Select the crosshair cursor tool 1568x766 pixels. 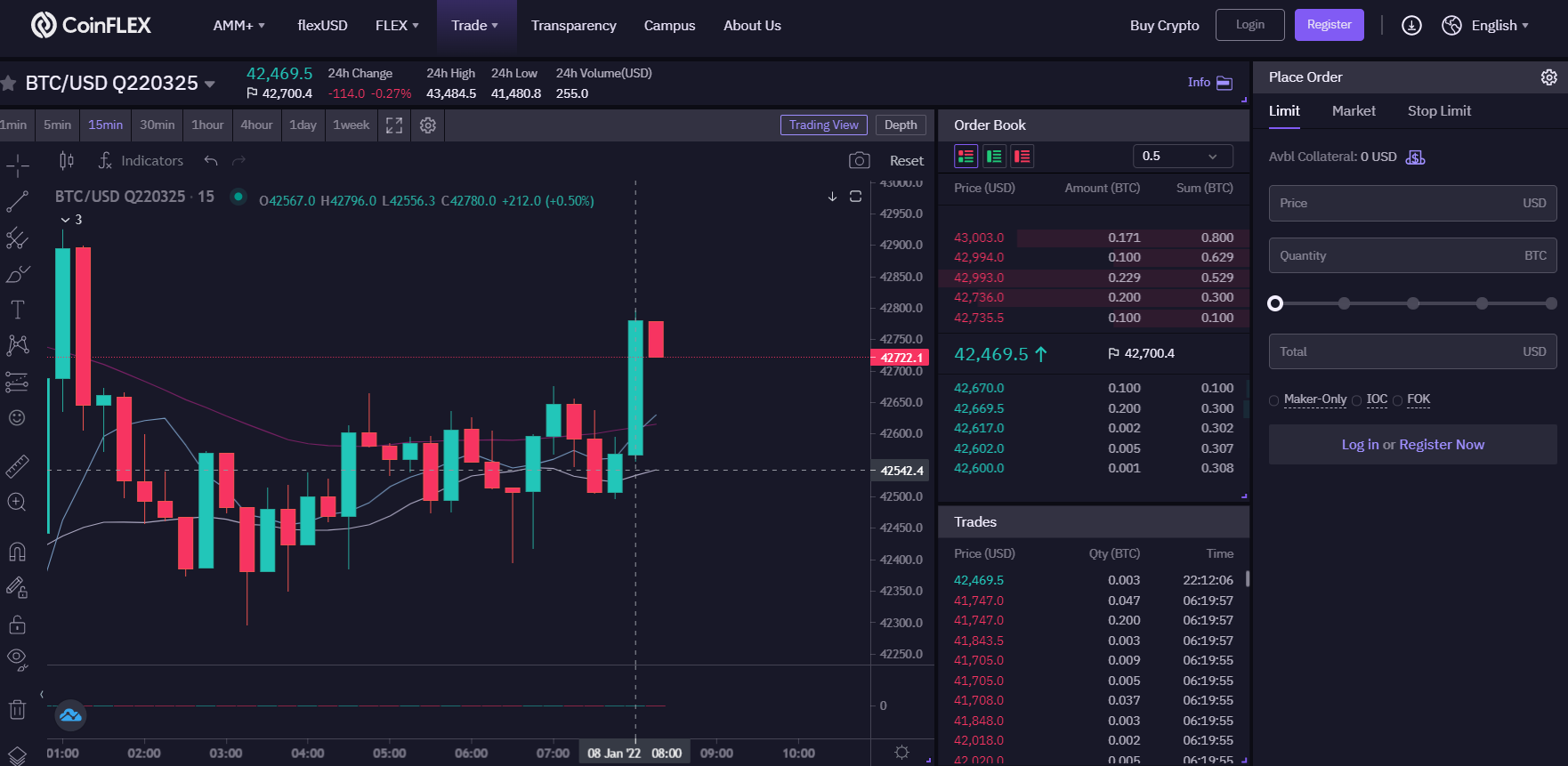17,165
